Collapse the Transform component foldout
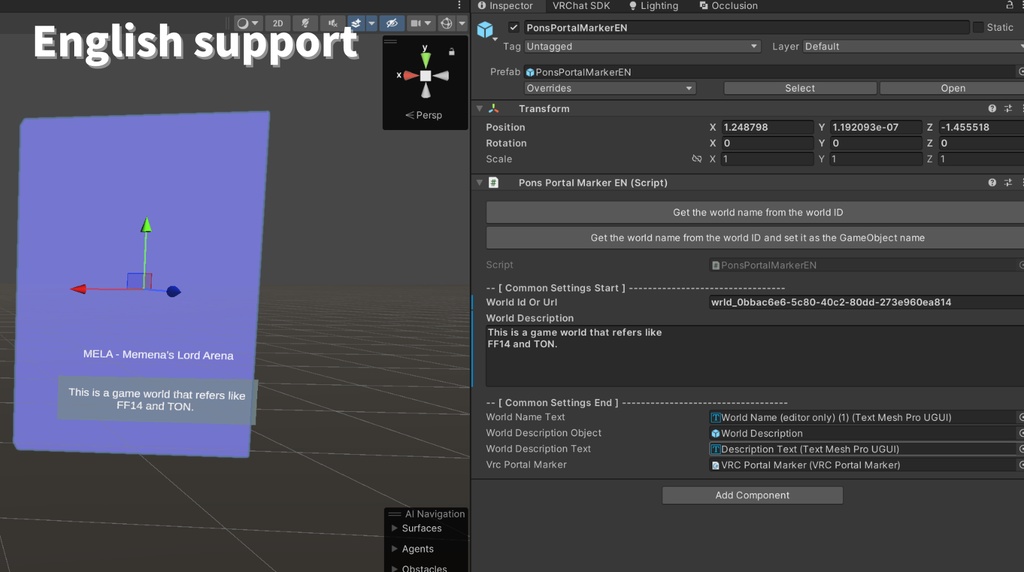The width and height of the screenshot is (1024, 572). pos(479,108)
